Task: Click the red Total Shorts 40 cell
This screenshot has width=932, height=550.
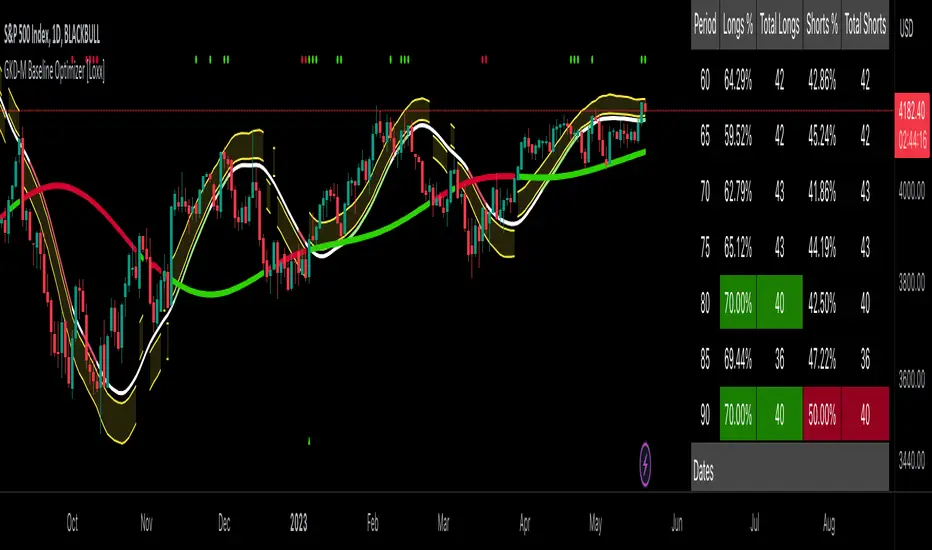Action: (865, 413)
